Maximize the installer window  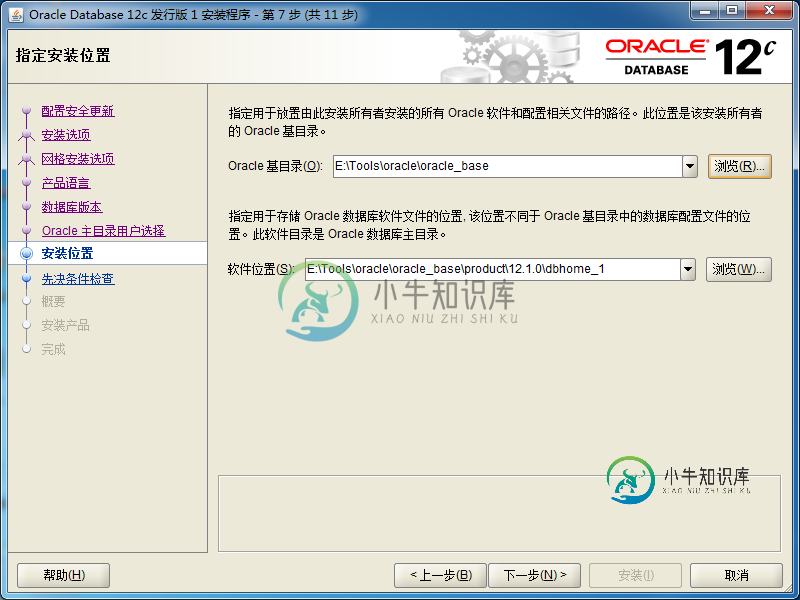pos(732,10)
